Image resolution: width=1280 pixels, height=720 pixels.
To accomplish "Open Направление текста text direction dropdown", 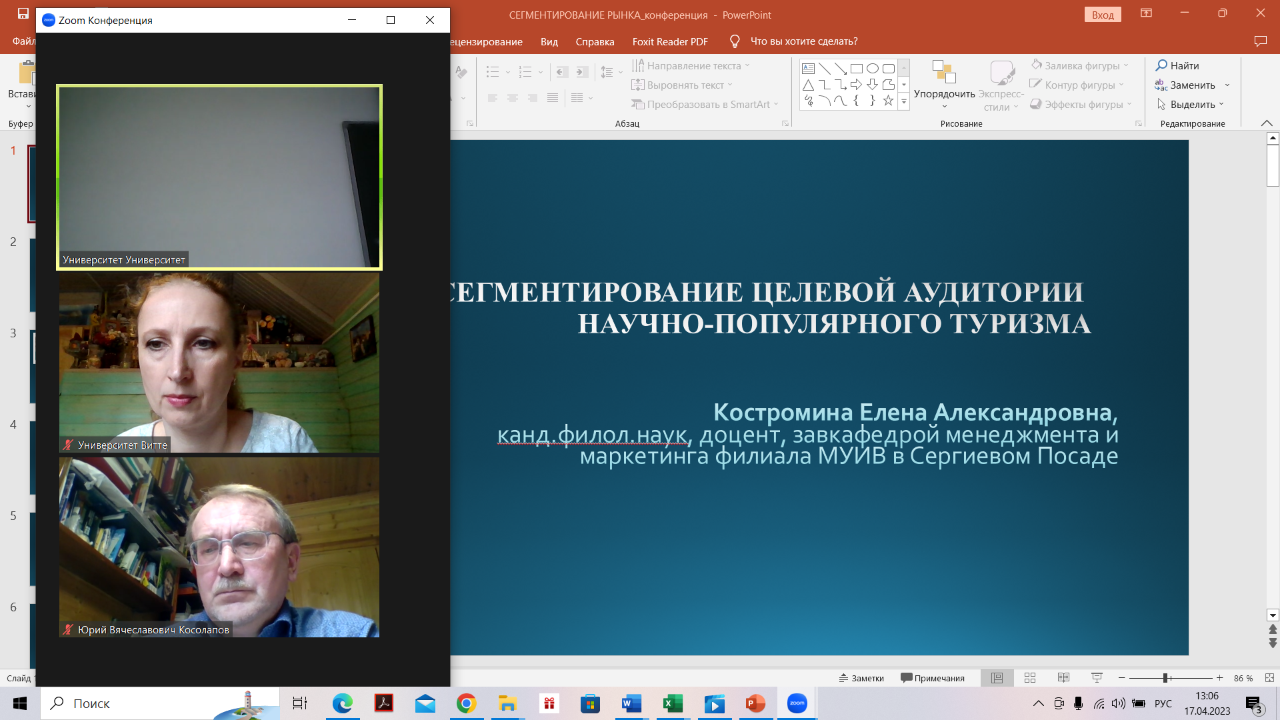I will click(692, 66).
